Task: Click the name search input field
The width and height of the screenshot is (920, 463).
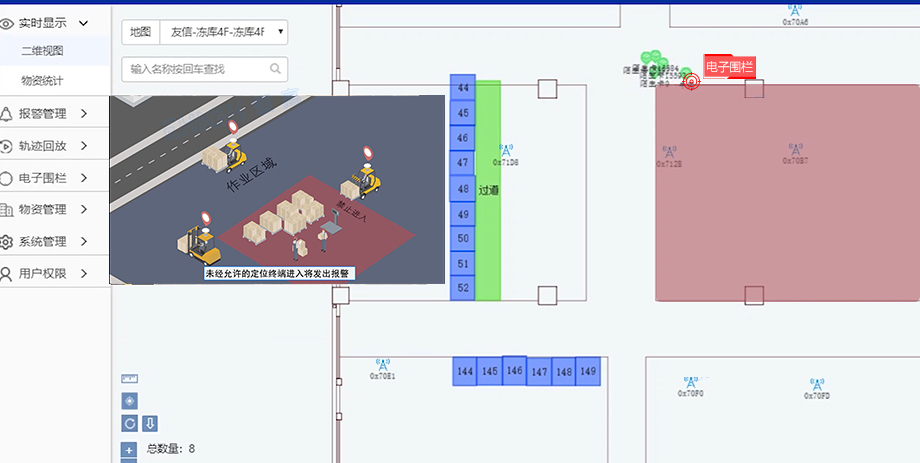Action: [197, 69]
